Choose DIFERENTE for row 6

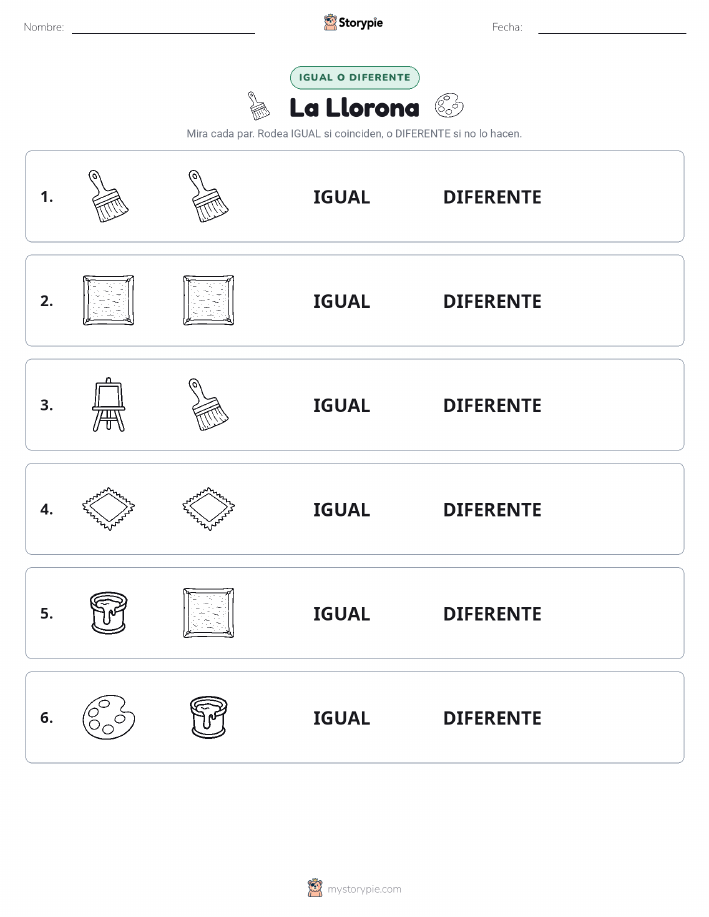click(x=492, y=718)
